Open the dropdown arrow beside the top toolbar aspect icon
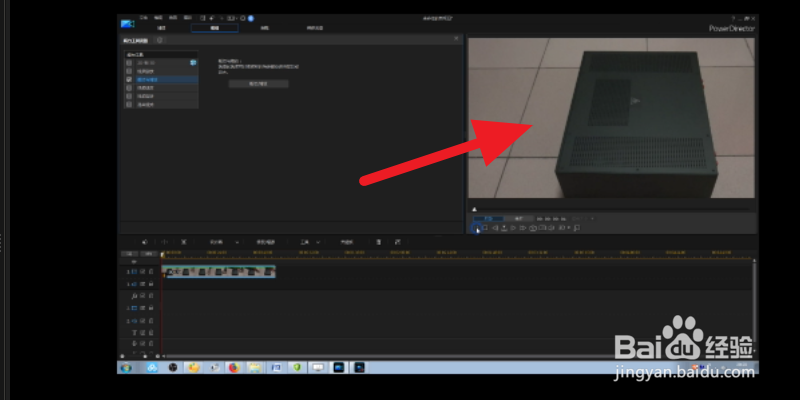This screenshot has height=400, width=800. (237, 18)
